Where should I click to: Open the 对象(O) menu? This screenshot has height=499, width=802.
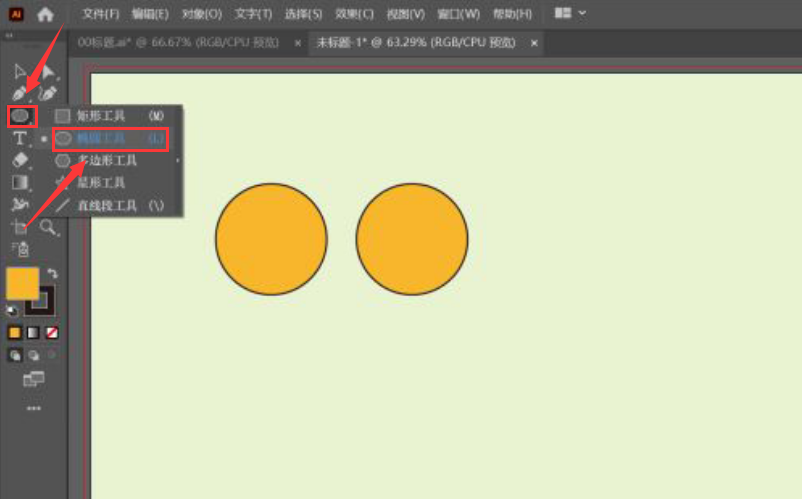tap(202, 14)
